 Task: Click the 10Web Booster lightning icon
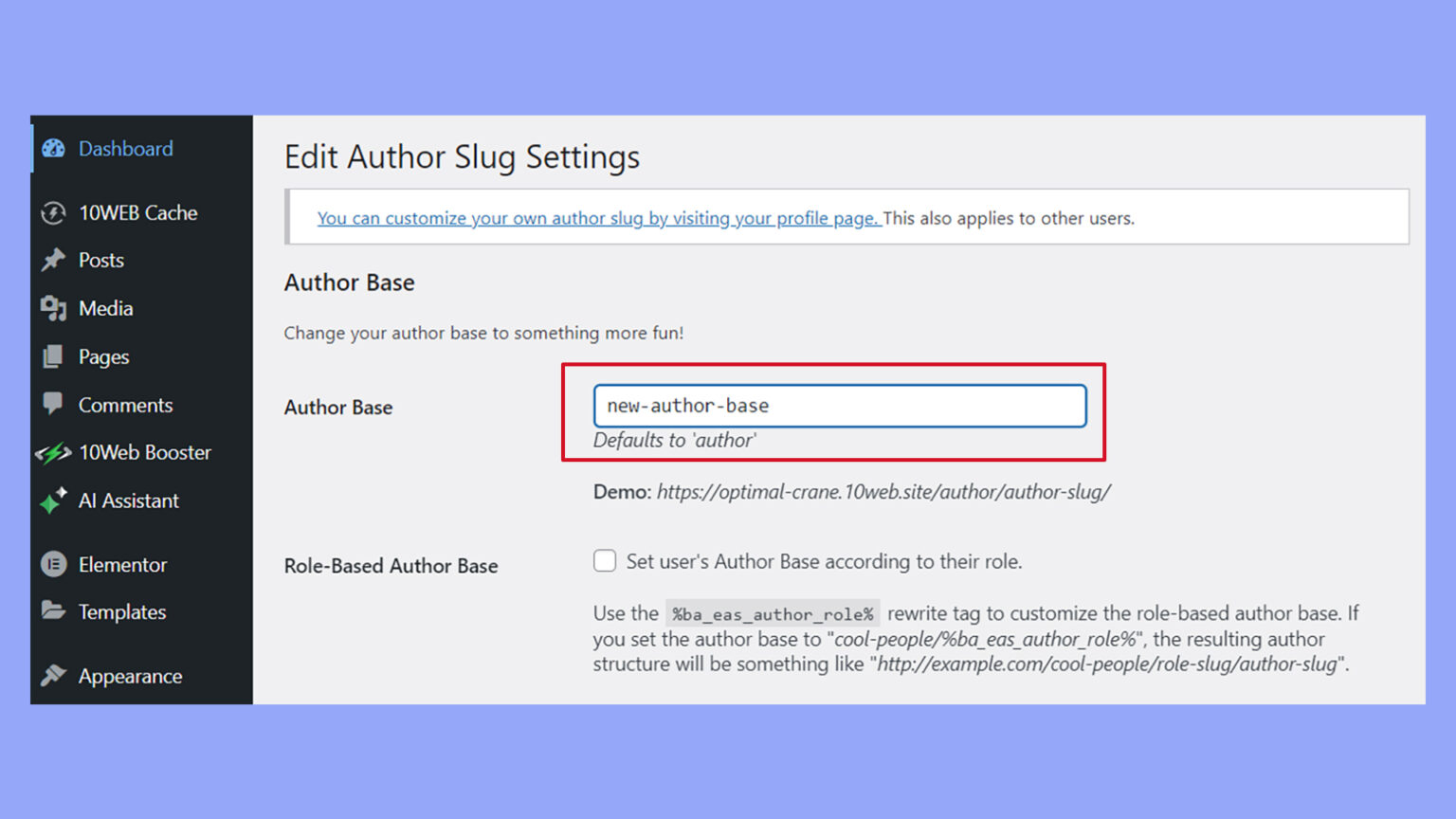(x=55, y=452)
